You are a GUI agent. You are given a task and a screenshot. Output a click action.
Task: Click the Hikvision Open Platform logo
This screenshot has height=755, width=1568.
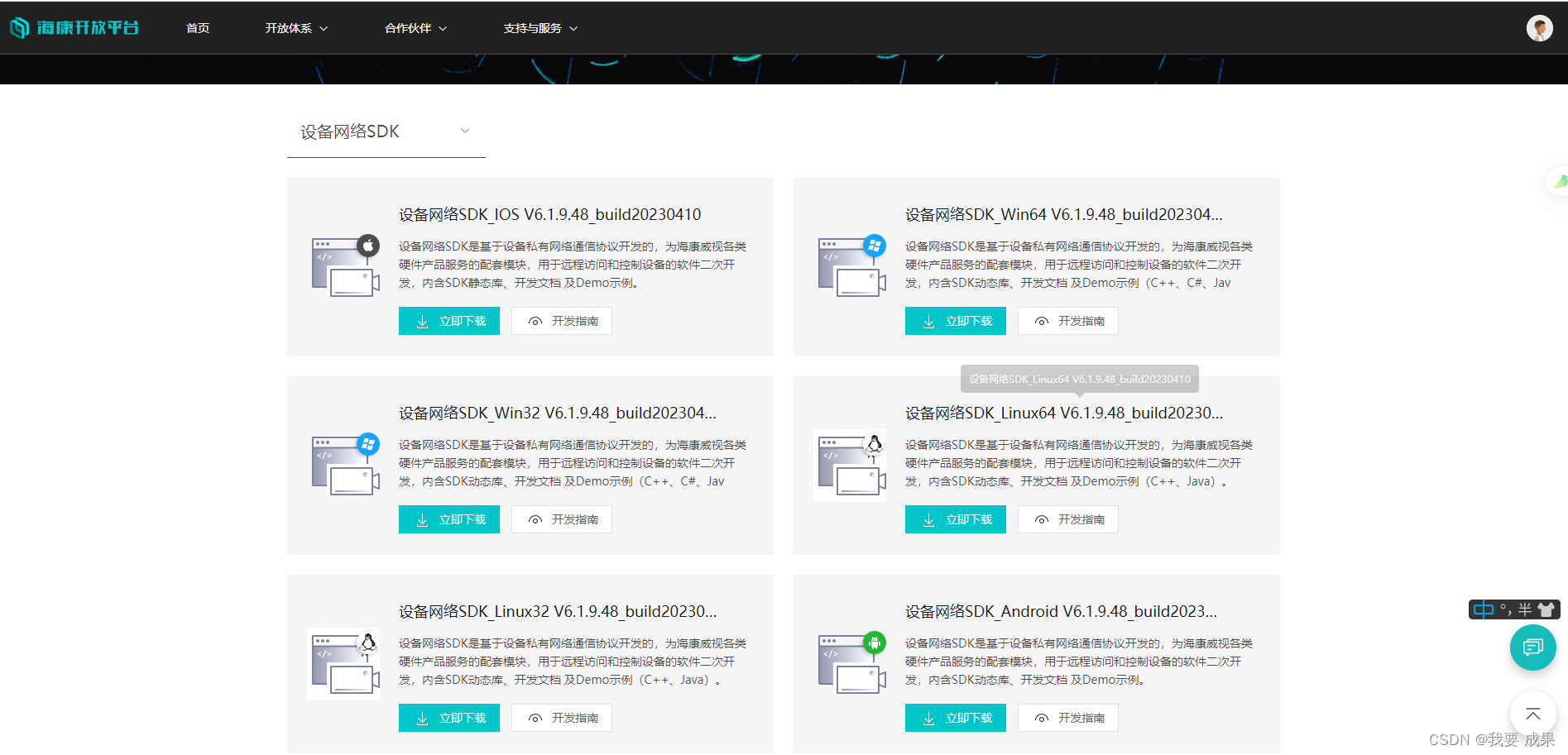tap(74, 28)
